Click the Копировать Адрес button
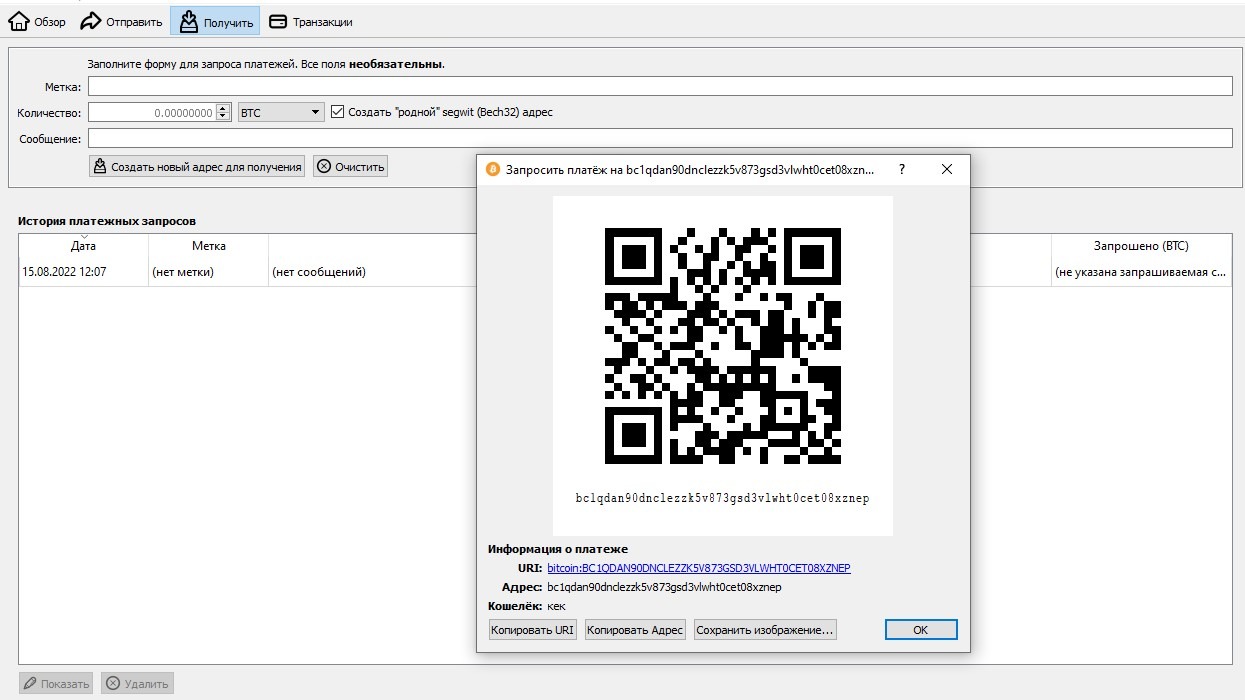1245x700 pixels. pos(635,630)
